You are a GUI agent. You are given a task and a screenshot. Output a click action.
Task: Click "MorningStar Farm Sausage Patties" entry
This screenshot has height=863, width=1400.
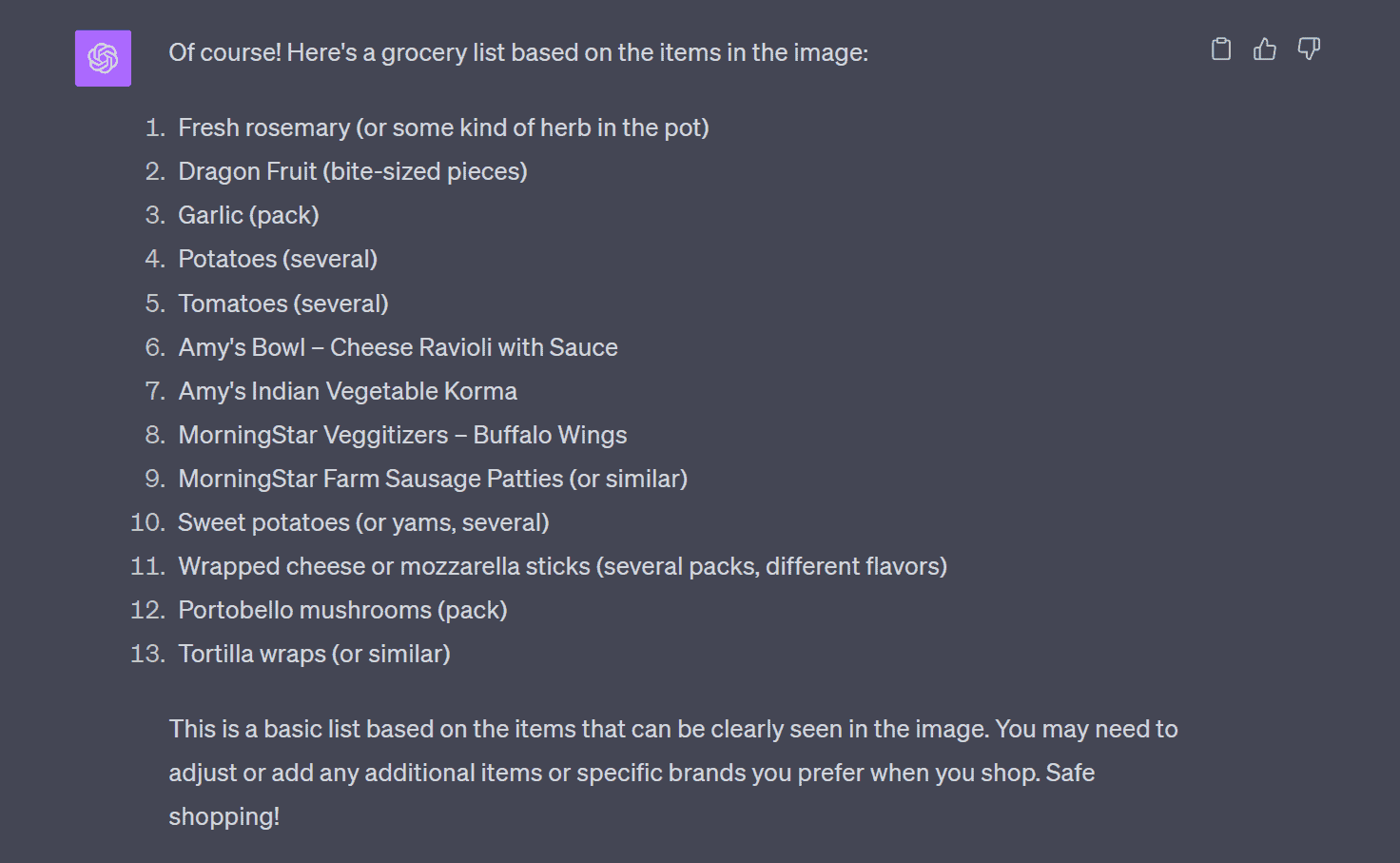pos(433,479)
